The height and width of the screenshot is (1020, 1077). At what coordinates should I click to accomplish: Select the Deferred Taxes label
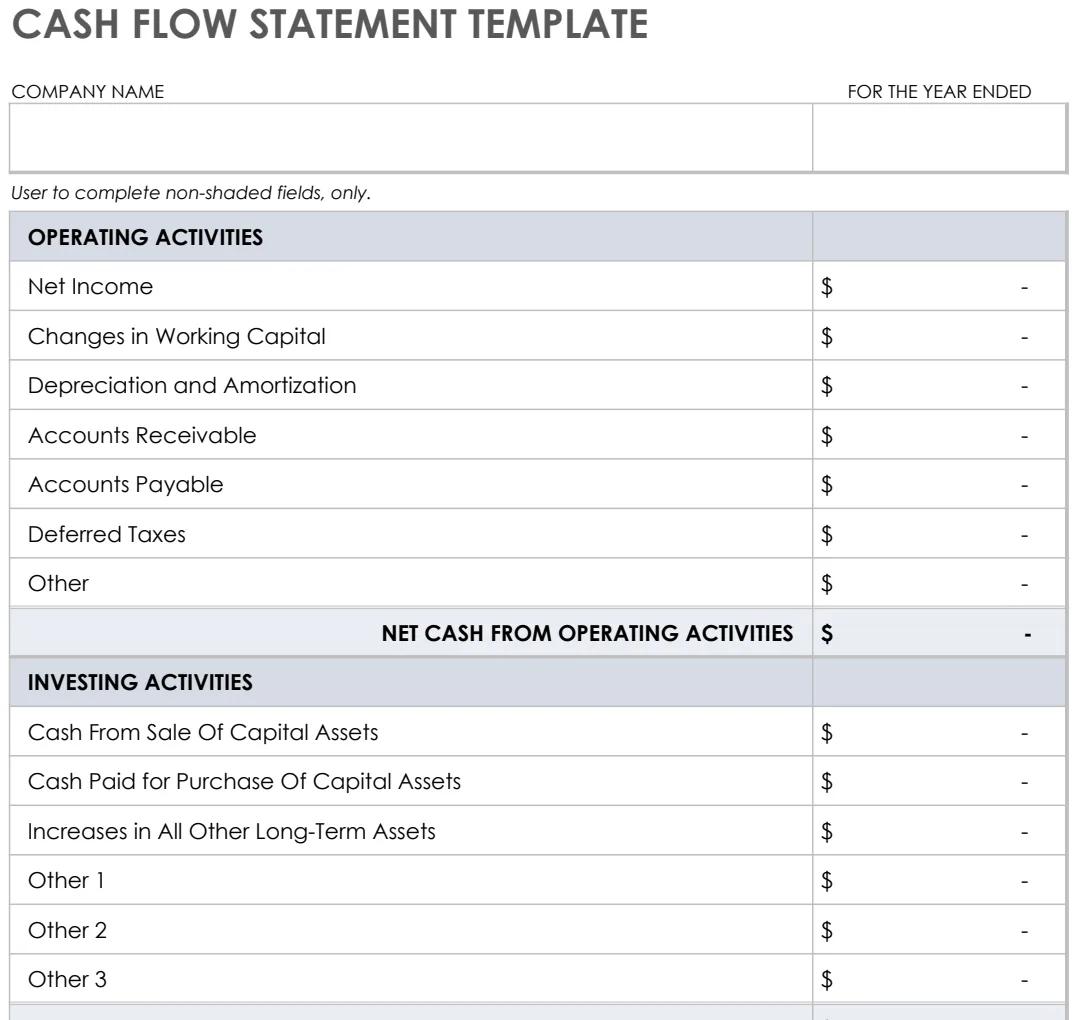click(106, 534)
